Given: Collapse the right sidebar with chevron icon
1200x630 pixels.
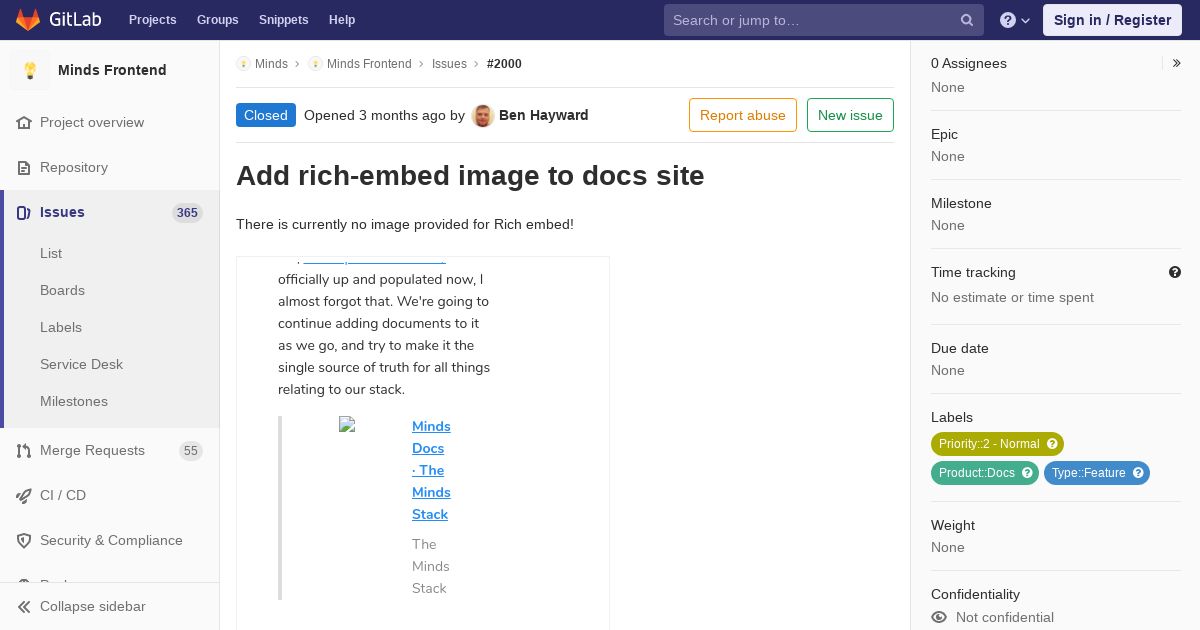Looking at the screenshot, I should pos(1177,63).
